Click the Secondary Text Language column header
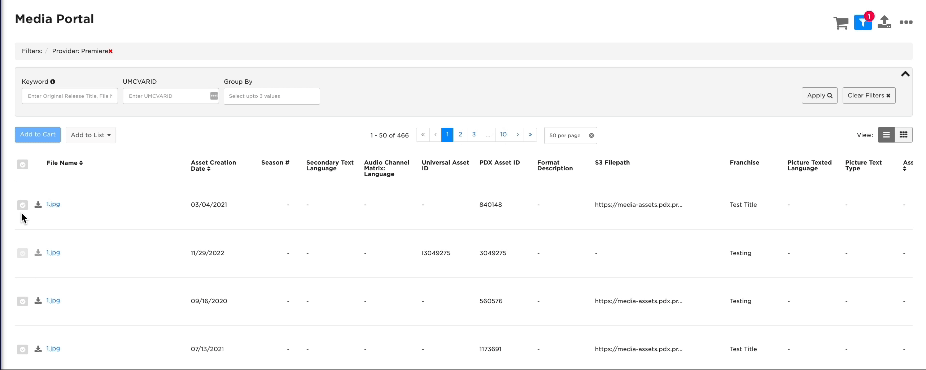The height and width of the screenshot is (370, 926). 330,165
